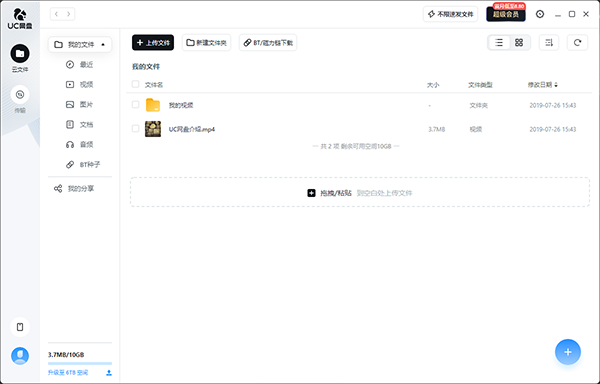Switch to grid view

point(519,42)
